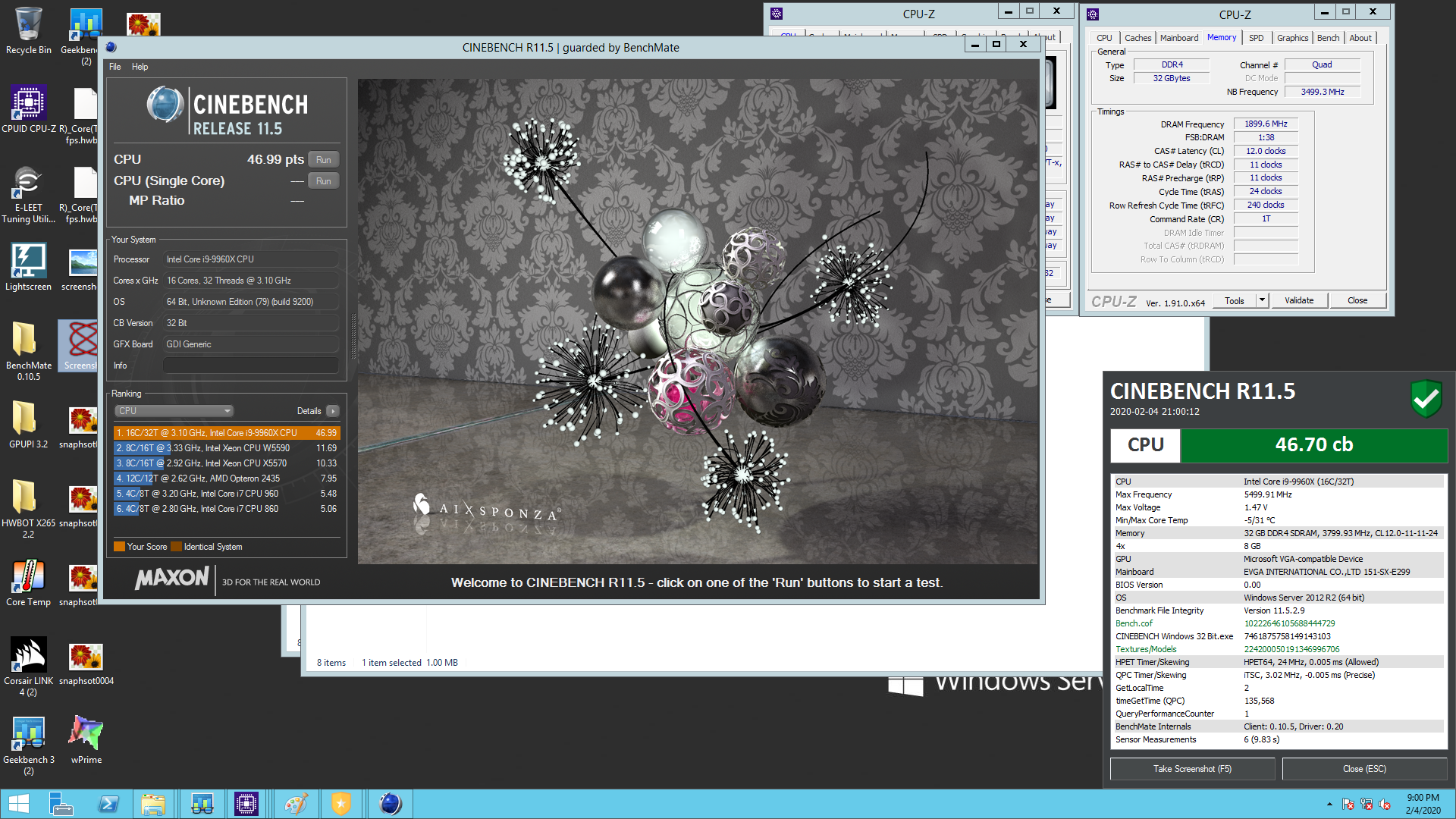Screen dimensions: 1456x819
Task: Click '1 item selected 1.00 MB' in Explorer status
Action: 409,663
